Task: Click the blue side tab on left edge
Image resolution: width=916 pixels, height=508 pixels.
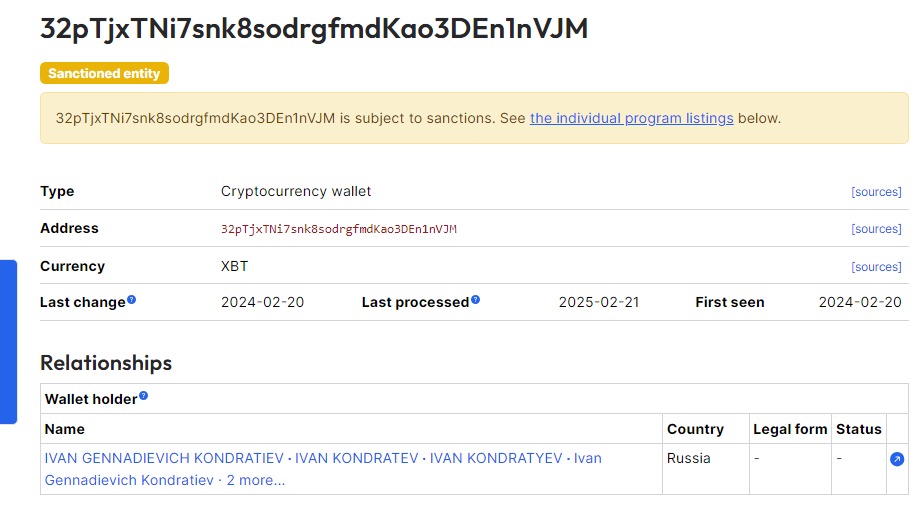Action: click(x=8, y=342)
